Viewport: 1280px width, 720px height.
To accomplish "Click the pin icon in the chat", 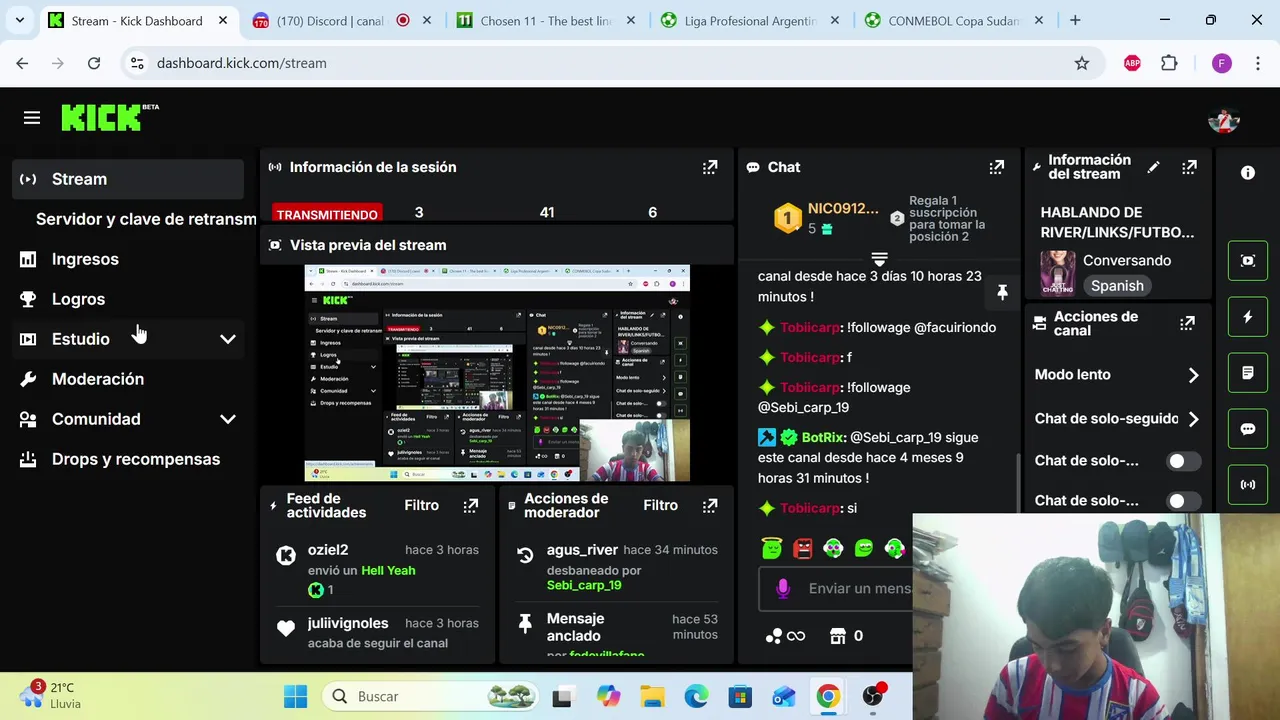I will point(1002,292).
